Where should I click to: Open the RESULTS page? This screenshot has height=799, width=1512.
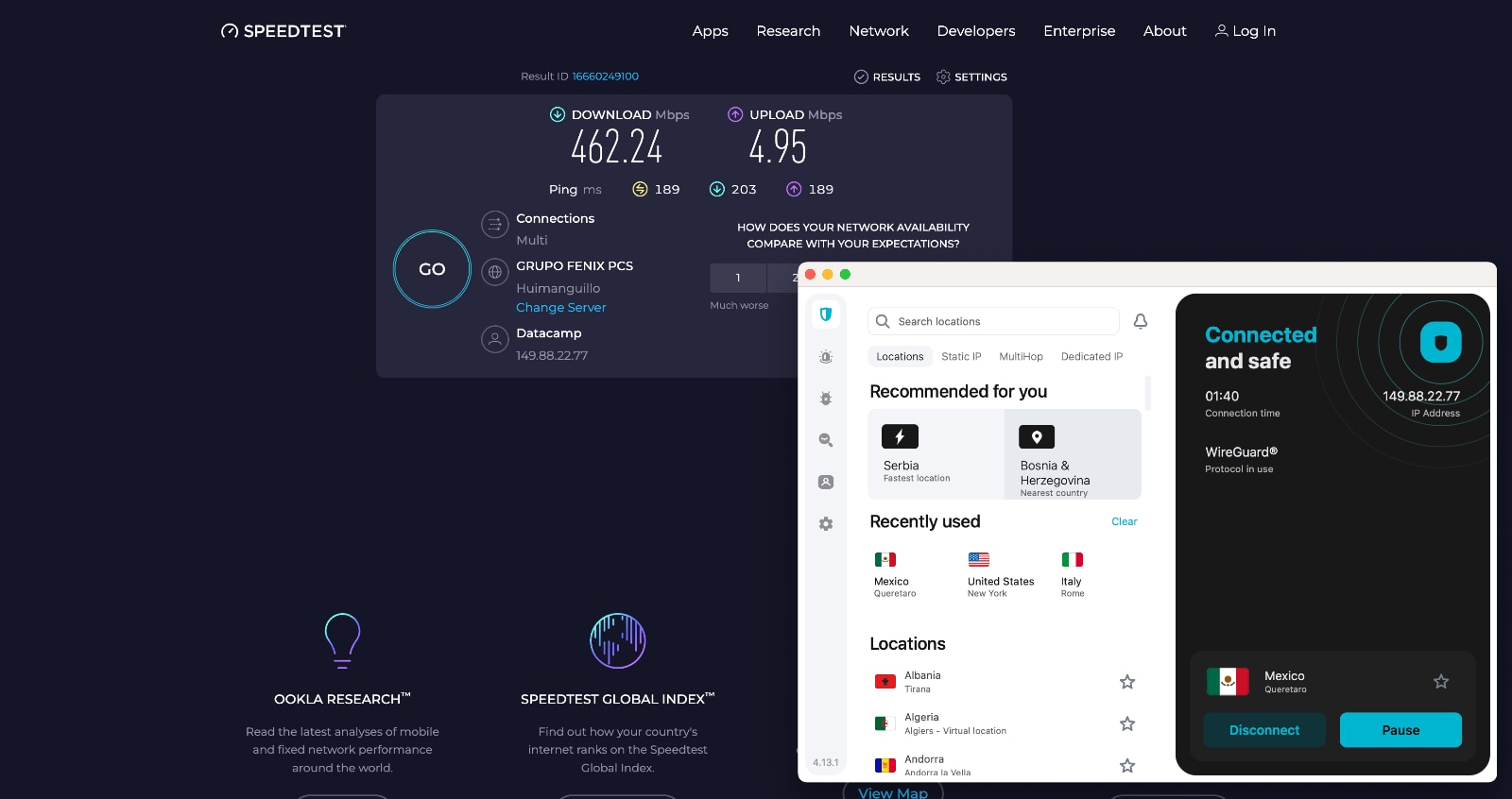(x=887, y=77)
